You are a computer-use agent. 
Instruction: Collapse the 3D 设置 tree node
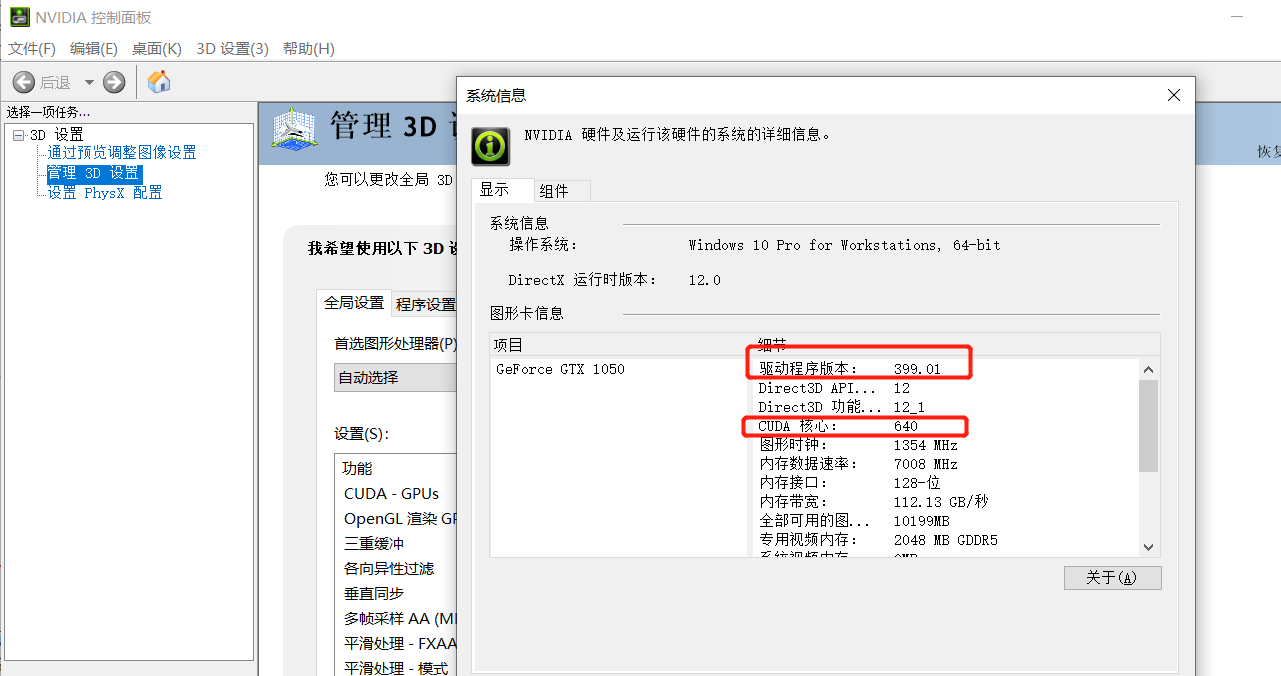point(18,135)
